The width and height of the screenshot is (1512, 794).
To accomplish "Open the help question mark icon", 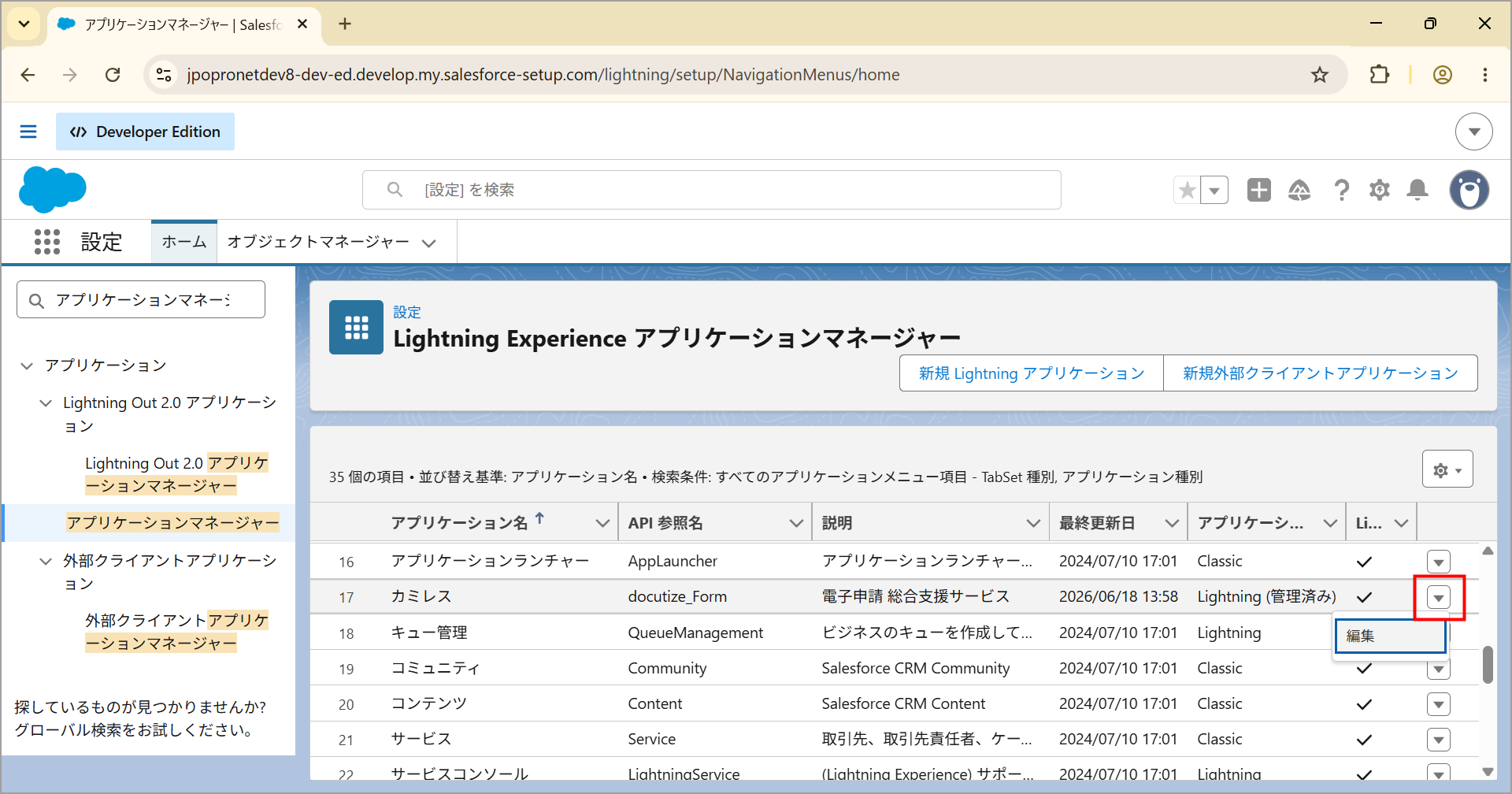I will tap(1341, 190).
